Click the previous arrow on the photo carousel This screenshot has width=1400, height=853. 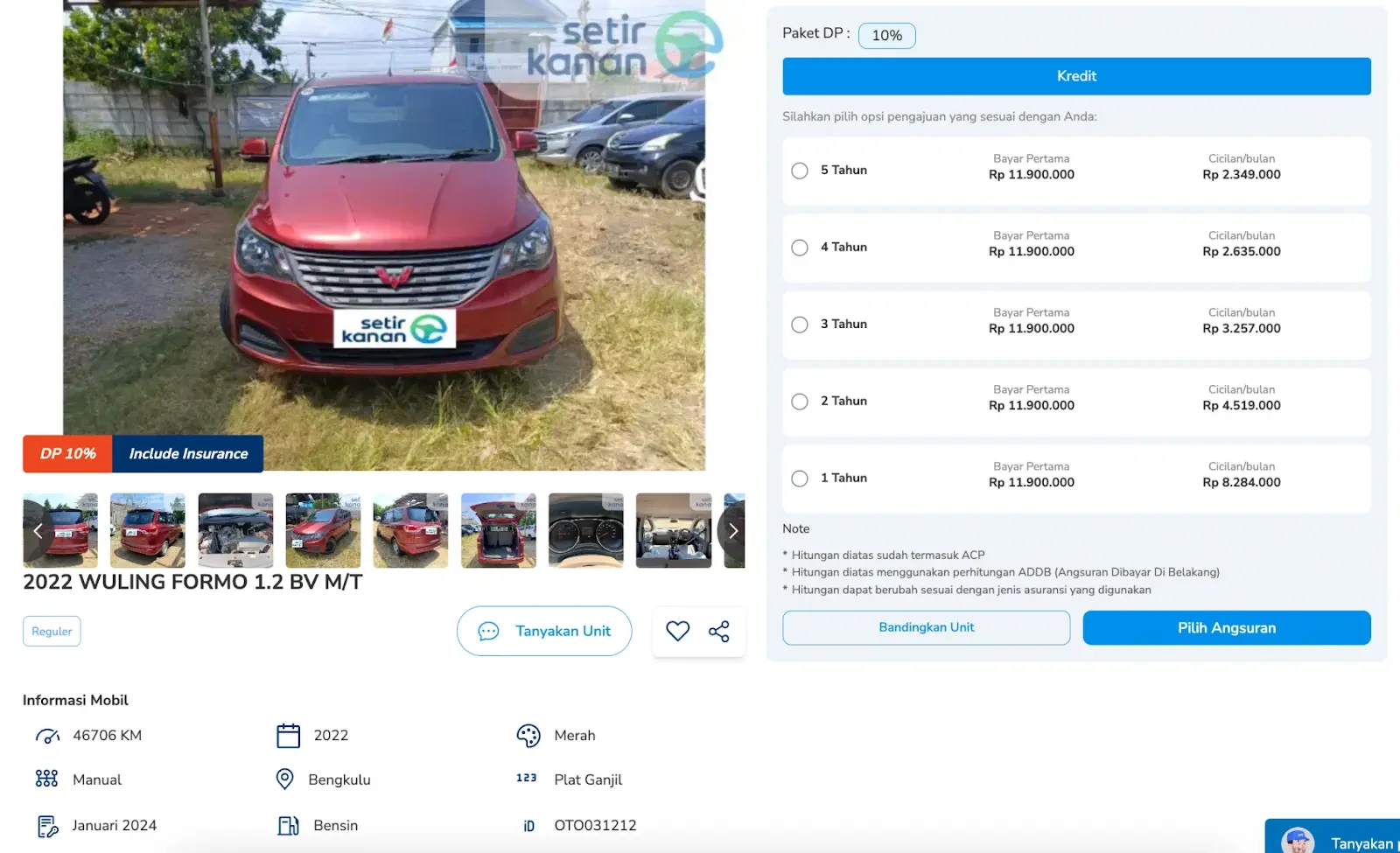pos(38,530)
